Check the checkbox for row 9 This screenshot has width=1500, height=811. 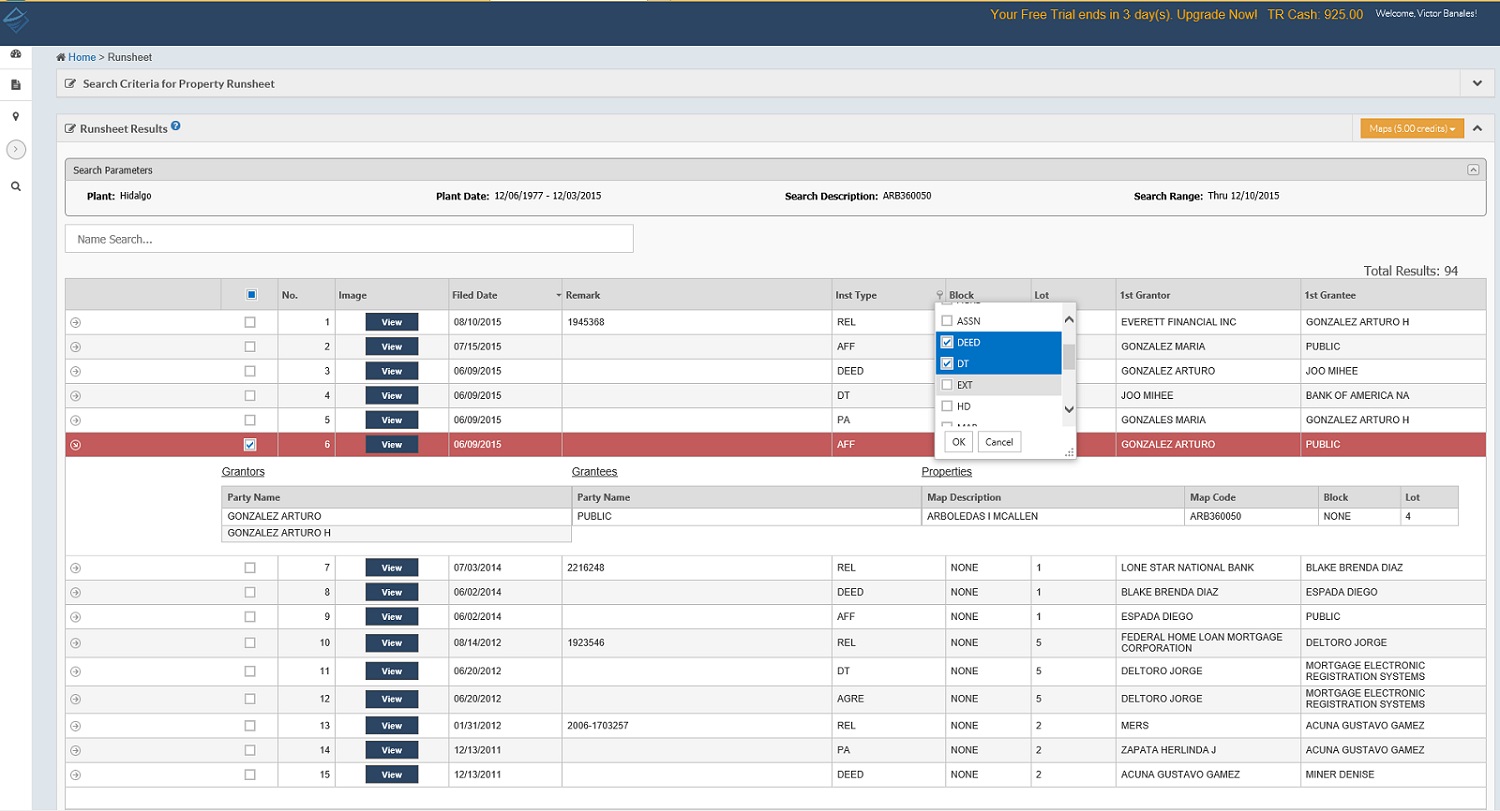point(250,617)
